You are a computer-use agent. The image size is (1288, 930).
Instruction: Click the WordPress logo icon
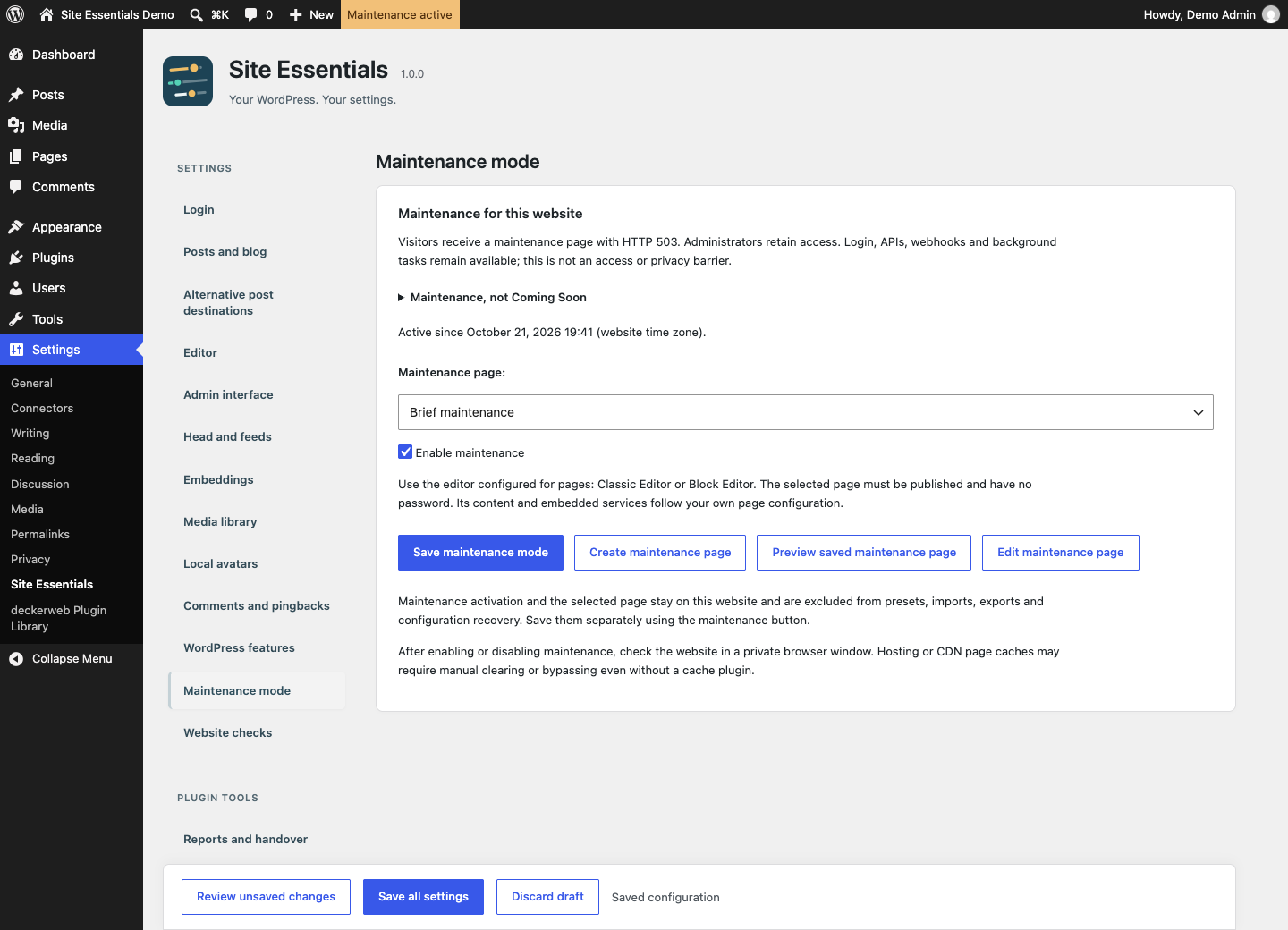15,14
